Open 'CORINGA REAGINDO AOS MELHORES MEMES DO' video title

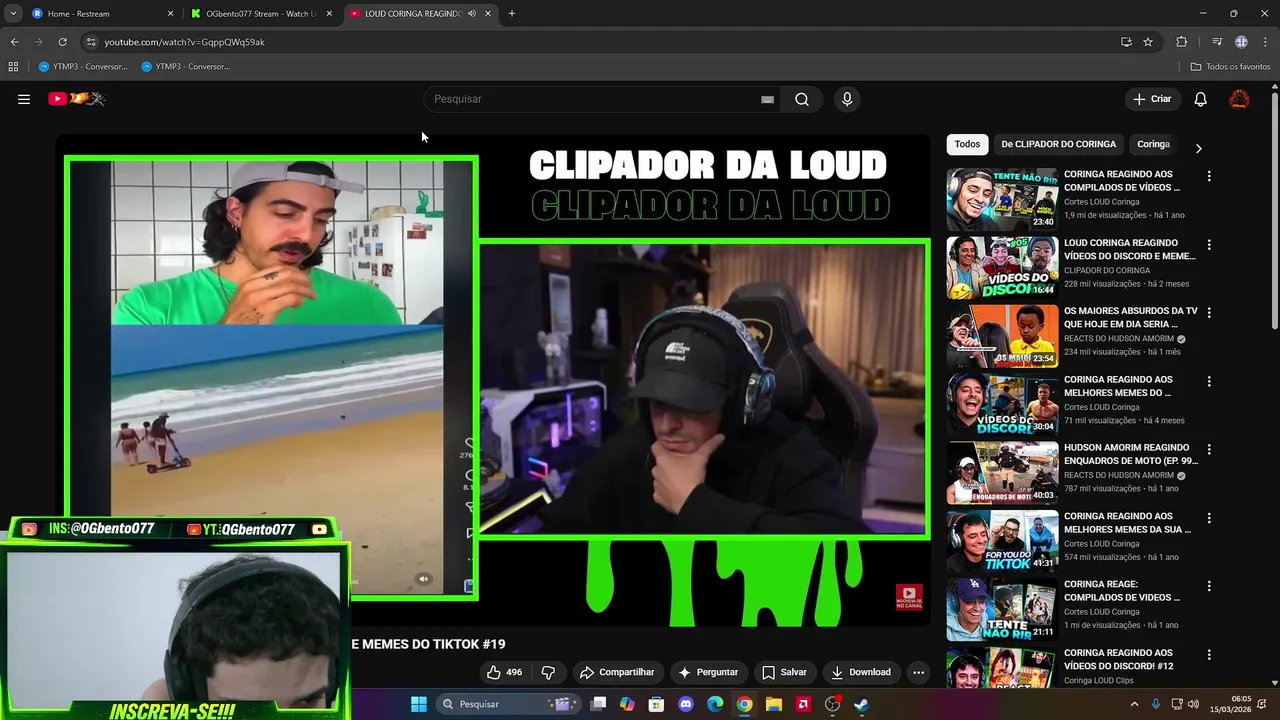[x=1118, y=386]
